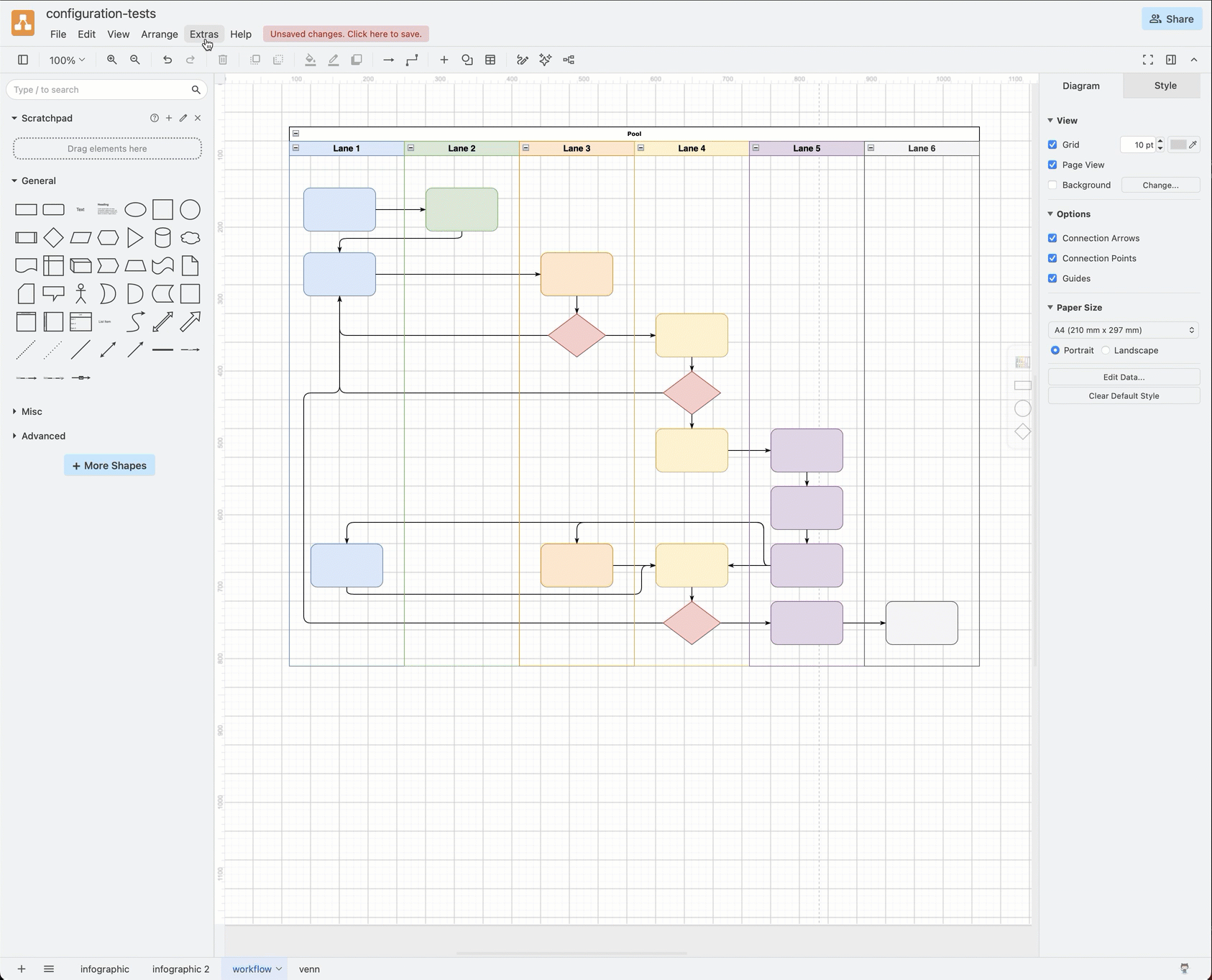Toggle the Grid checkbox
This screenshot has width=1212, height=980.
click(1052, 145)
